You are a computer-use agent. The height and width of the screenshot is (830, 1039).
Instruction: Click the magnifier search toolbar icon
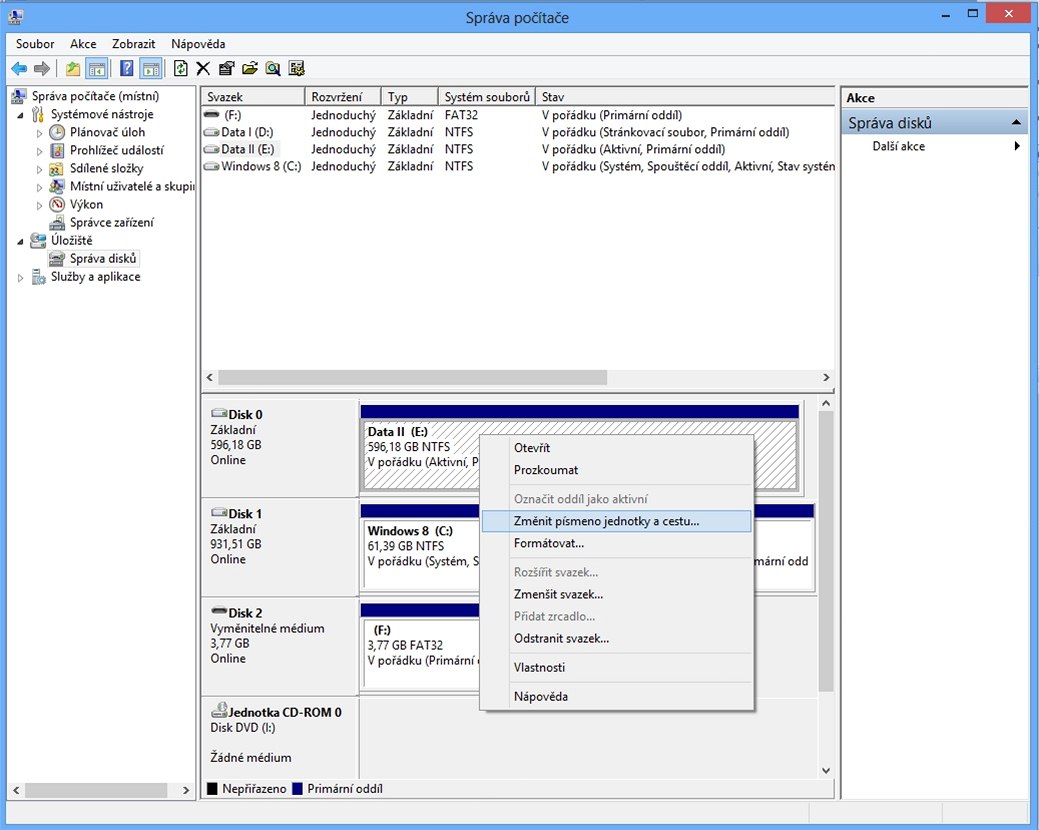click(272, 68)
